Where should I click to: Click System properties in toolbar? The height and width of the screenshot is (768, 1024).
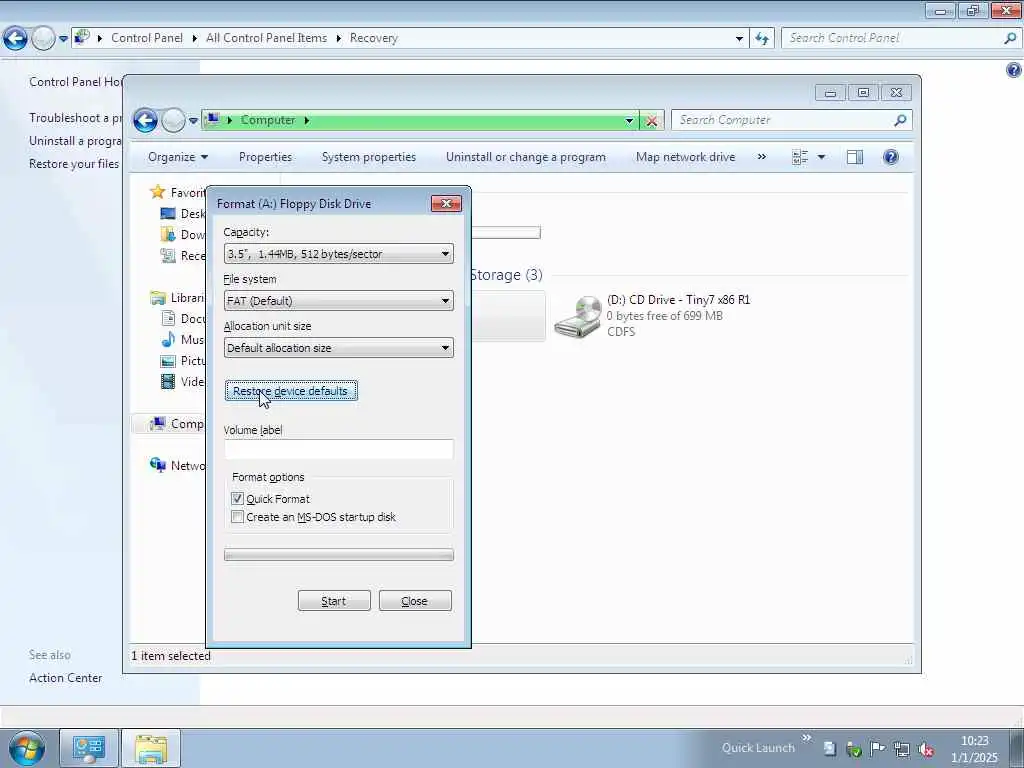[368, 157]
